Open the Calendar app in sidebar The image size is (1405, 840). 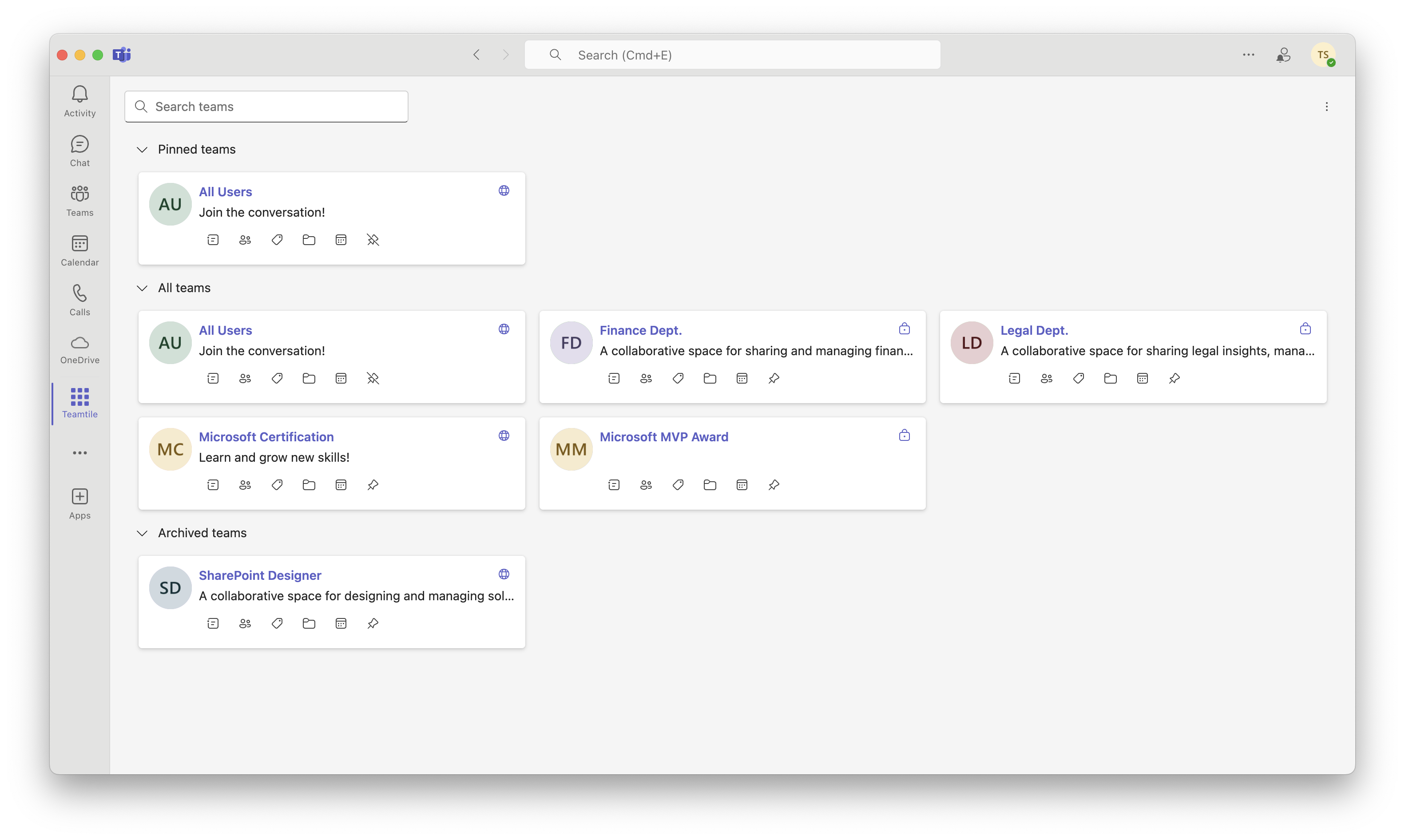click(x=80, y=250)
